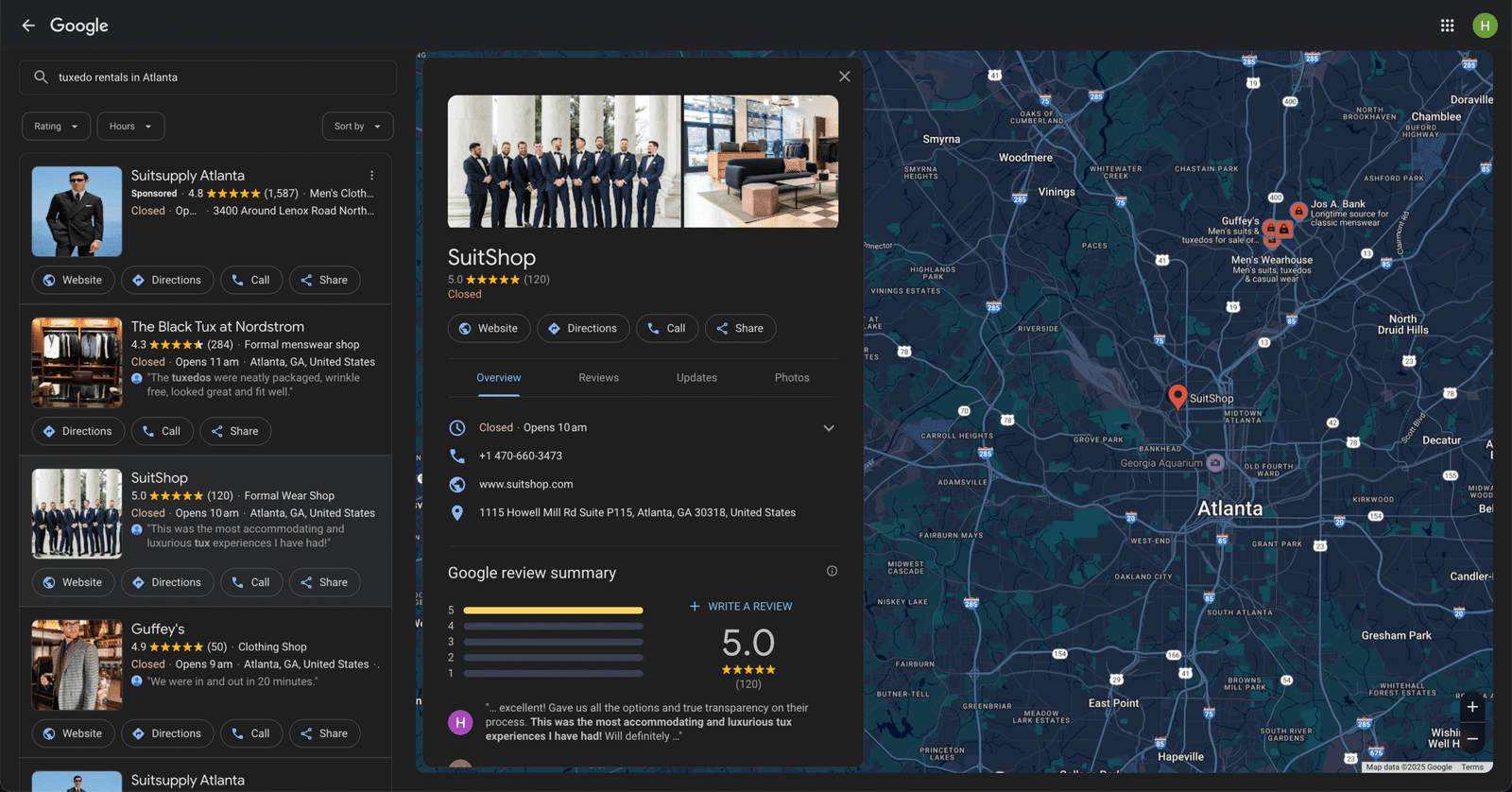The height and width of the screenshot is (792, 1512).
Task: Open the Guffey's listing title
Action: point(158,629)
